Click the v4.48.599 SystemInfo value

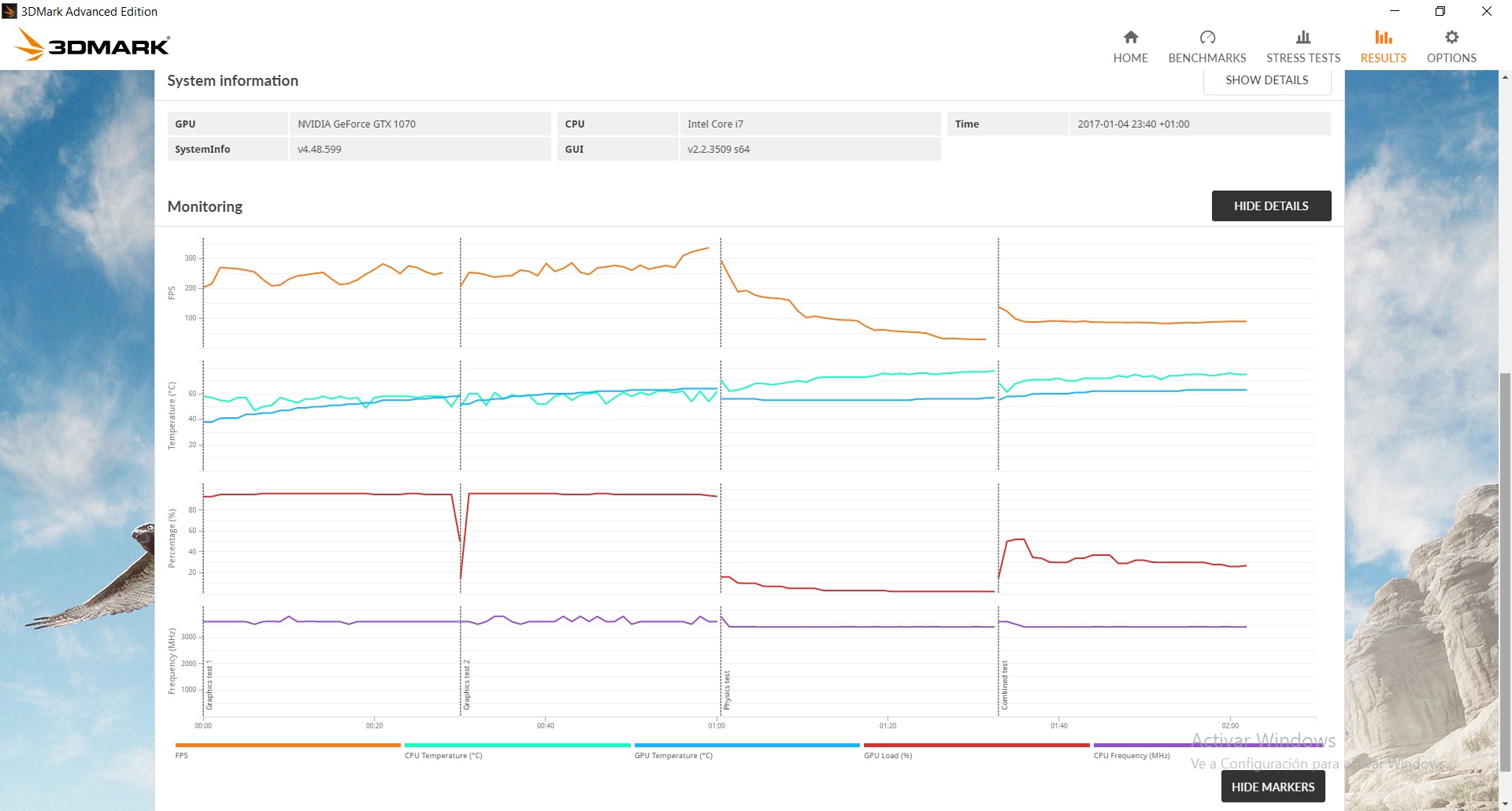tap(319, 149)
